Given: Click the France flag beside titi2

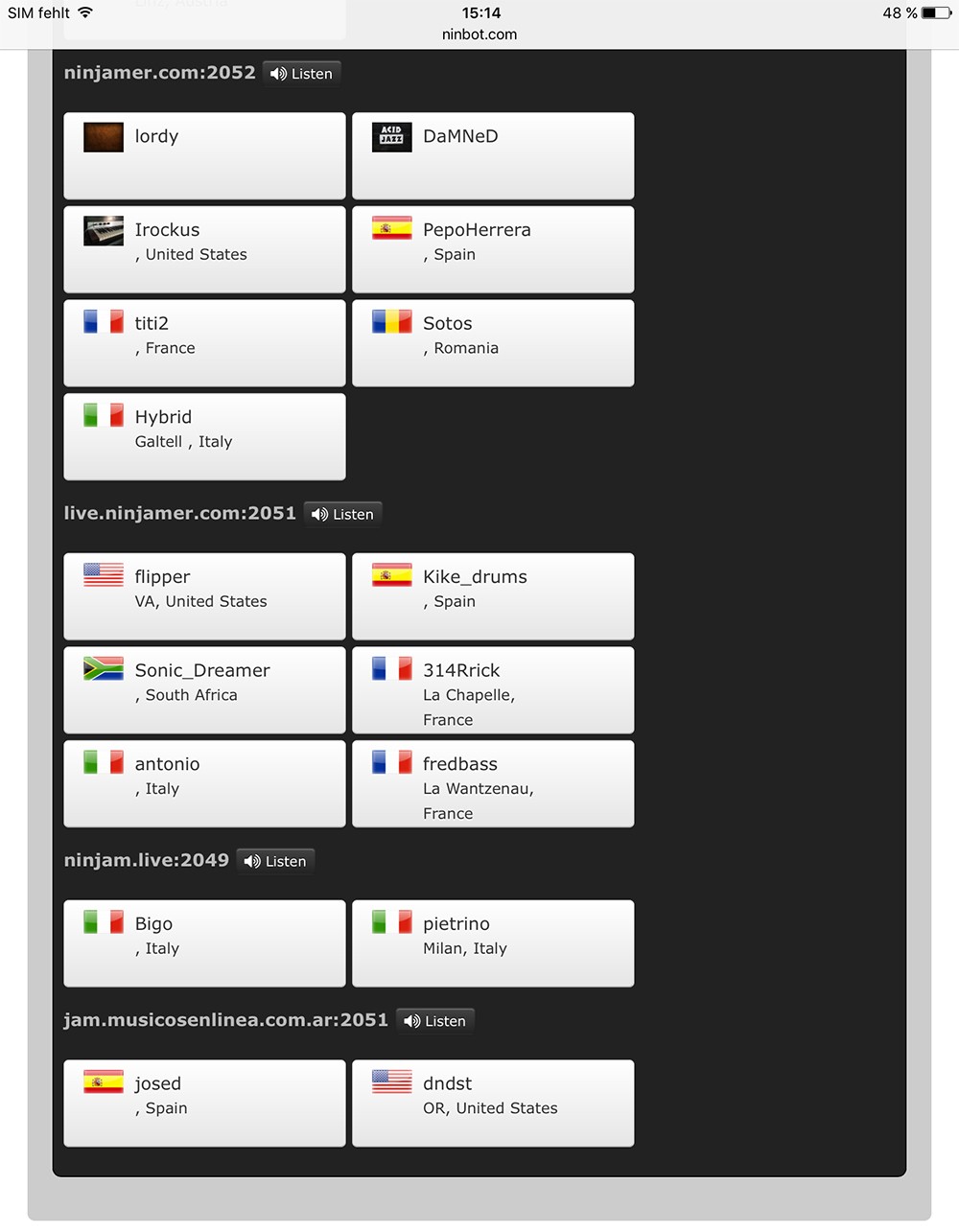Looking at the screenshot, I should 104,322.
